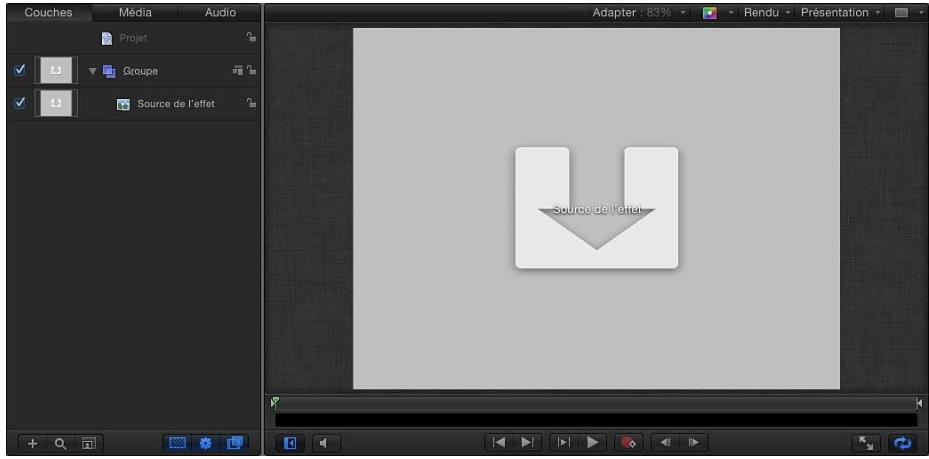929x459 pixels.
Task: Open the Rendu dropdown menu
Action: pos(767,12)
